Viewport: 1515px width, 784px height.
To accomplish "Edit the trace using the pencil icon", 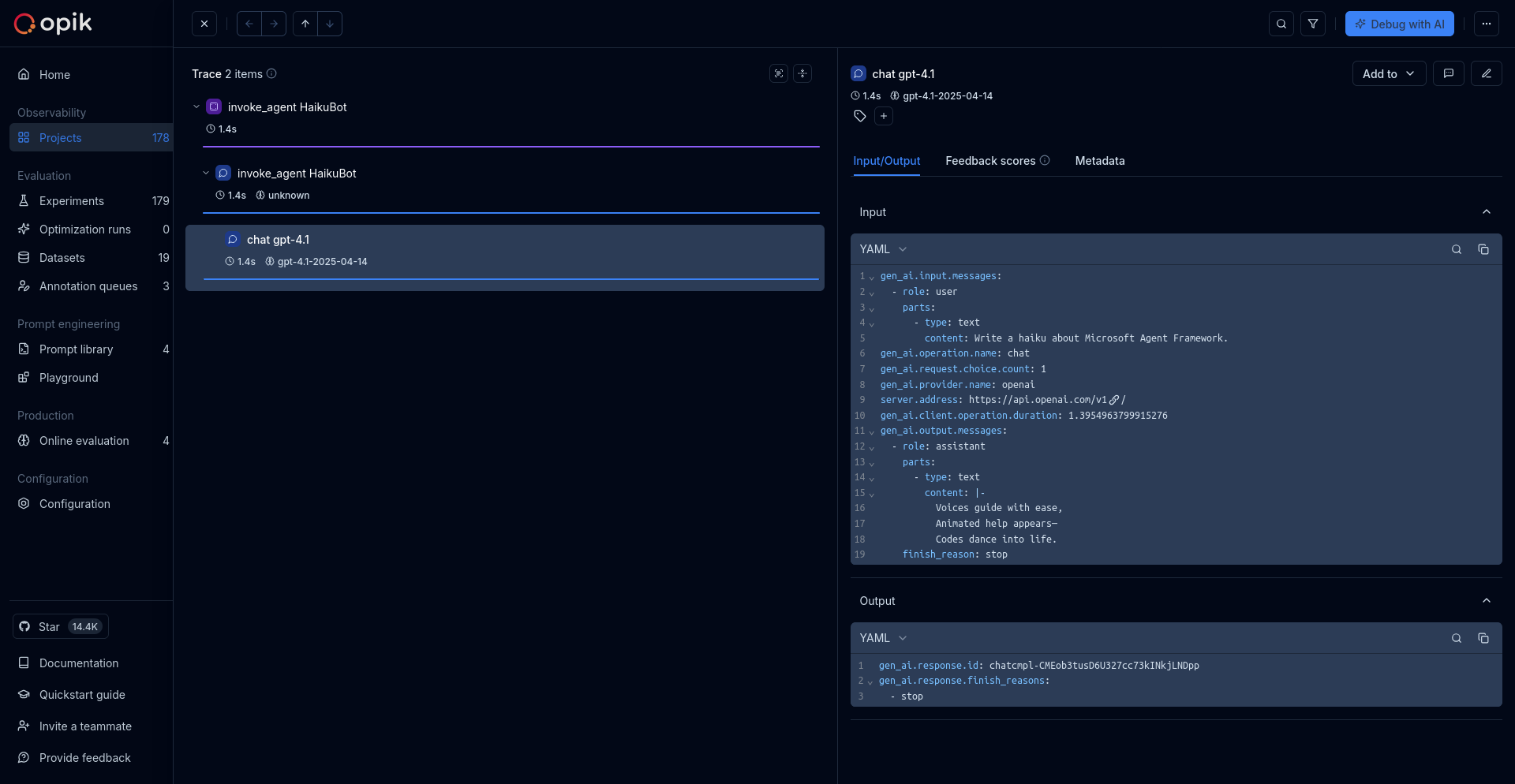I will click(1487, 73).
